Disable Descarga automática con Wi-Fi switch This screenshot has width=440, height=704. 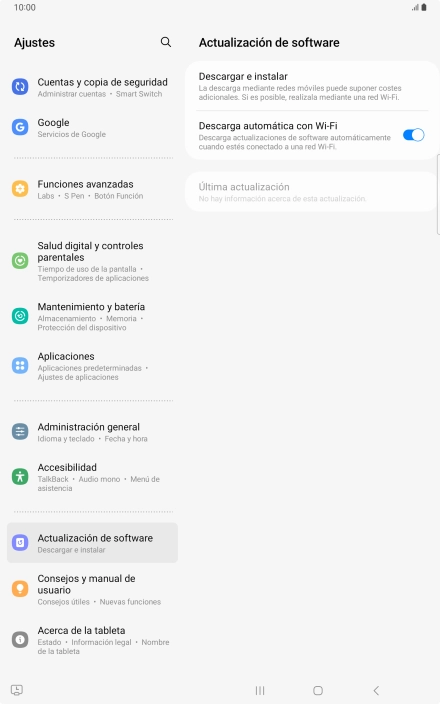tap(414, 135)
